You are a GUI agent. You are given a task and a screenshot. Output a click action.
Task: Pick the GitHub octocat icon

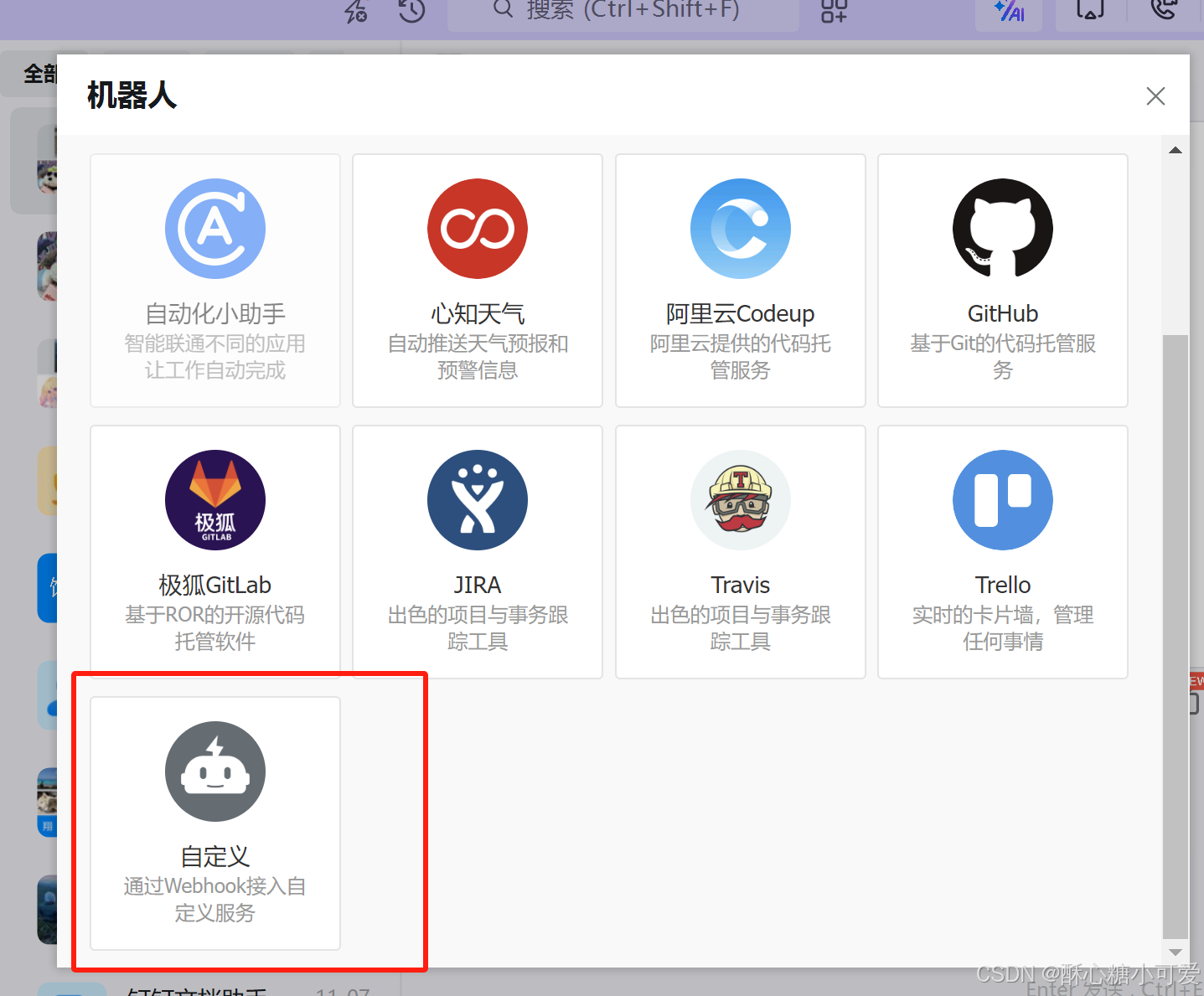[1003, 229]
